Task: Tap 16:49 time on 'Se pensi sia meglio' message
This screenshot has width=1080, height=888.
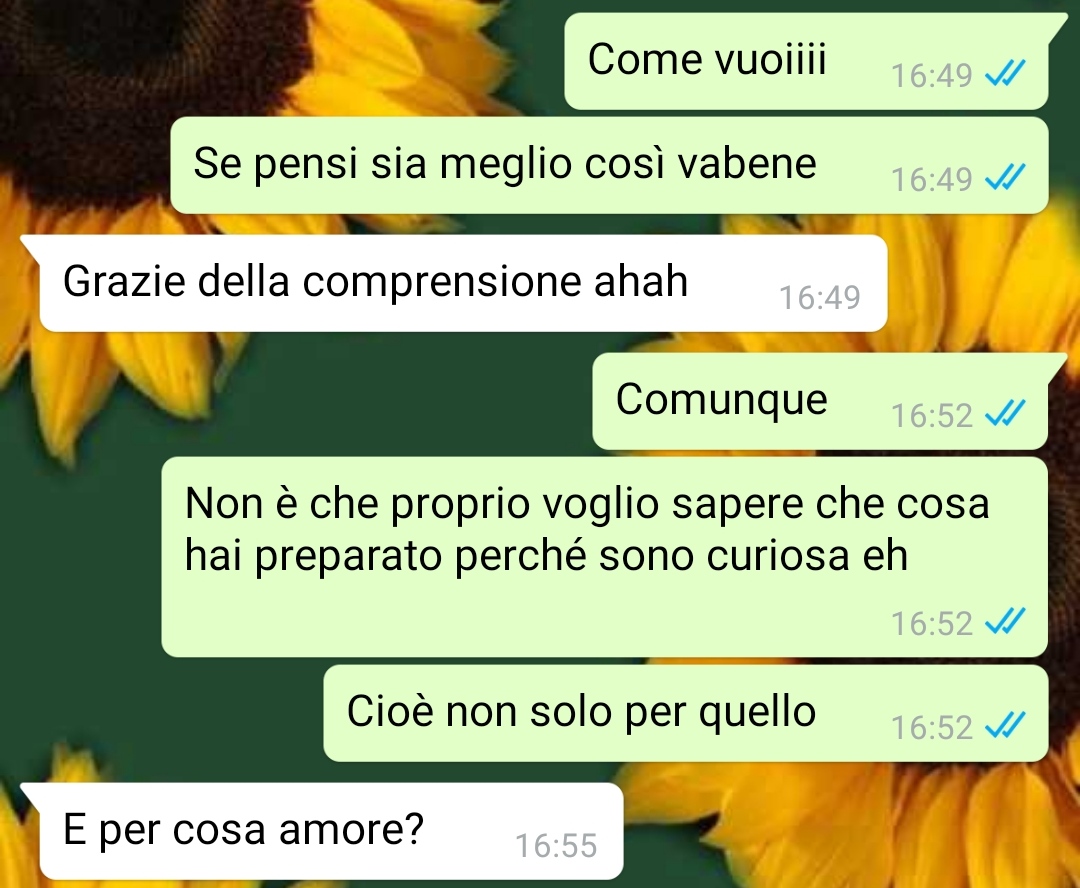Action: point(931,180)
